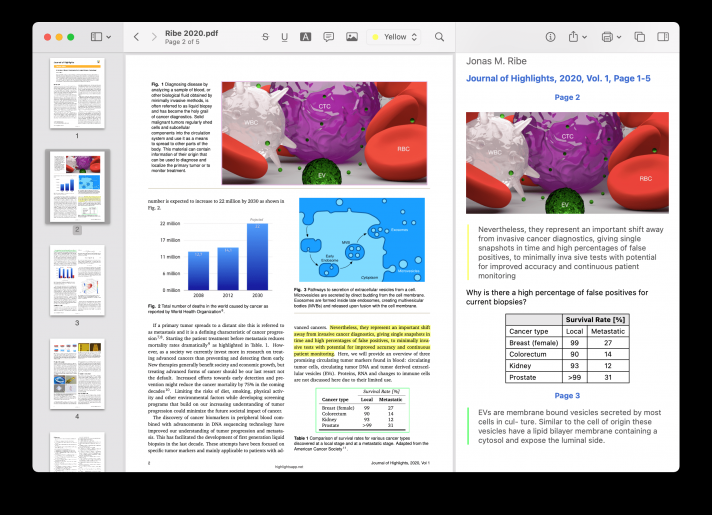Click the survival rate table in notes

pyautogui.click(x=567, y=348)
